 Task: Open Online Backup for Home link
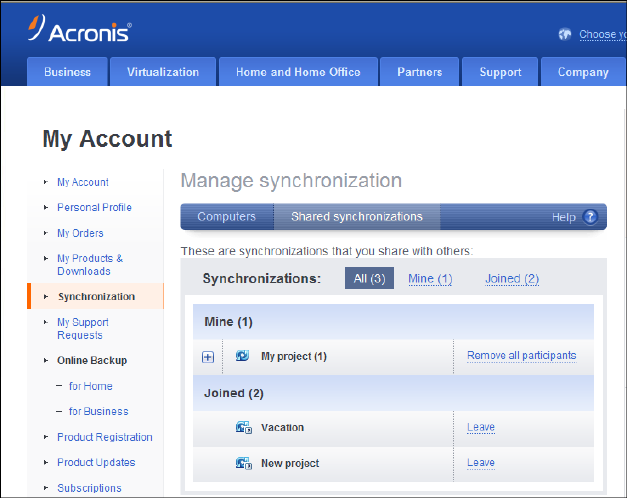click(x=90, y=386)
